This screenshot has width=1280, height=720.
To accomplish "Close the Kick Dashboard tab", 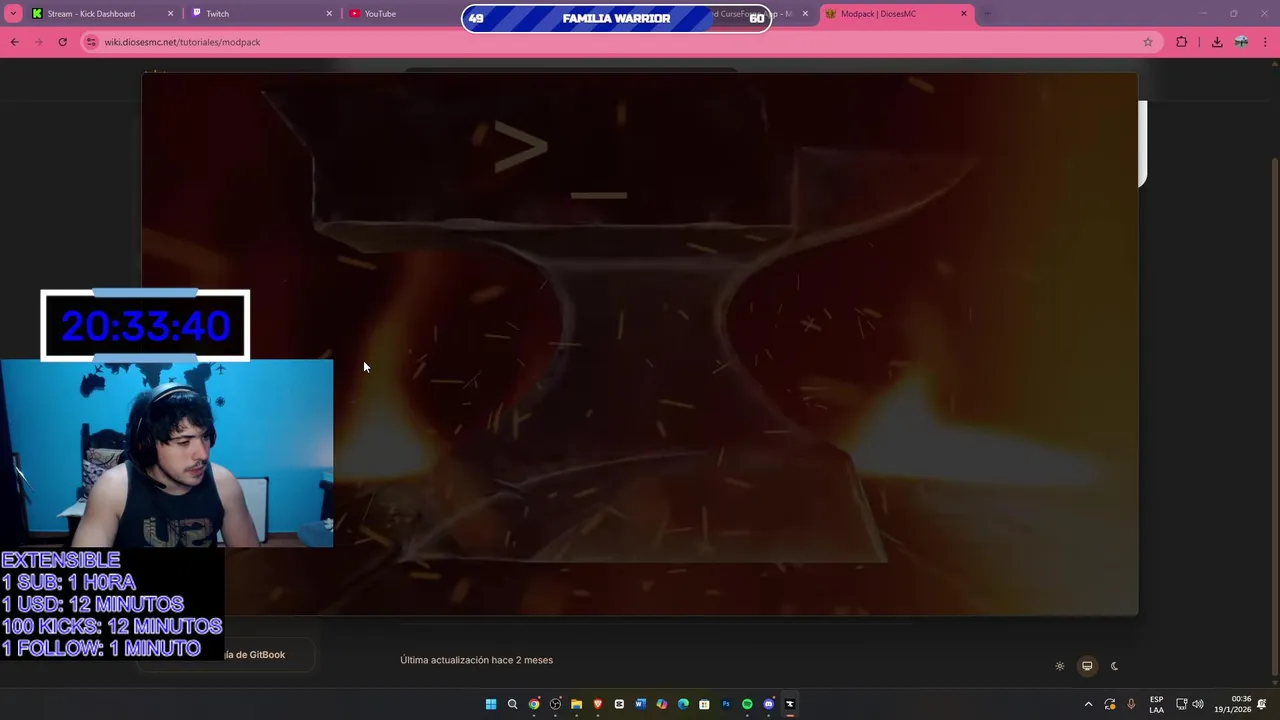I will [170, 14].
